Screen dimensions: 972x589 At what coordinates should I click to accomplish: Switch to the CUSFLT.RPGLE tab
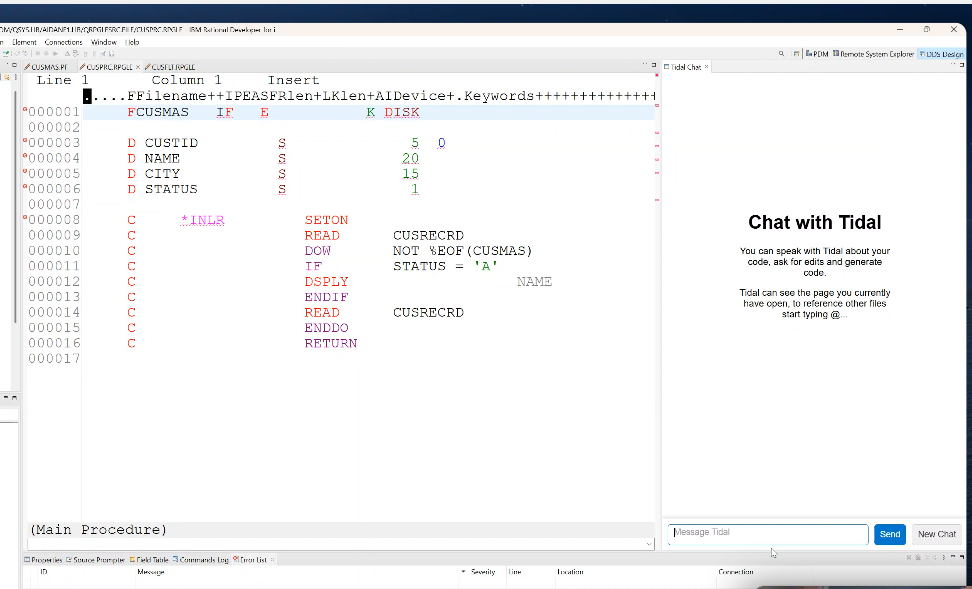[x=172, y=67]
